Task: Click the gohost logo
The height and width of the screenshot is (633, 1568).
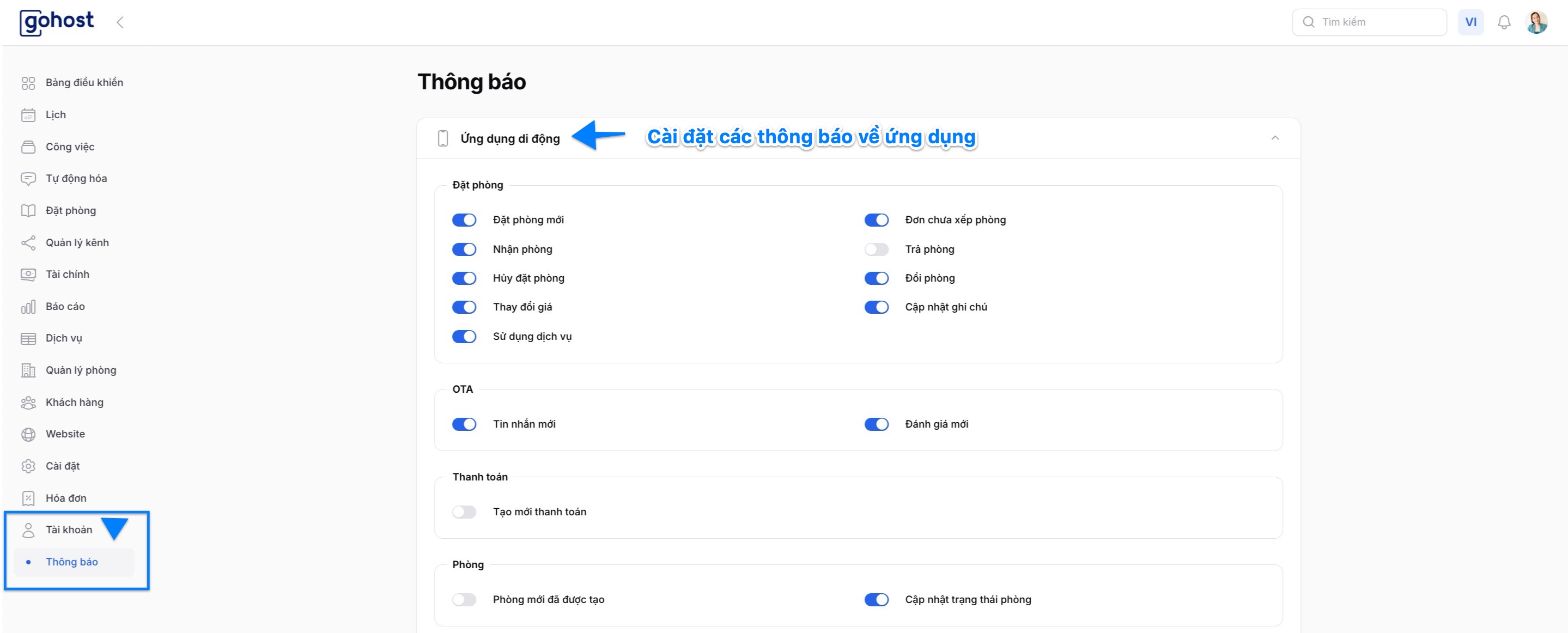Action: (57, 22)
